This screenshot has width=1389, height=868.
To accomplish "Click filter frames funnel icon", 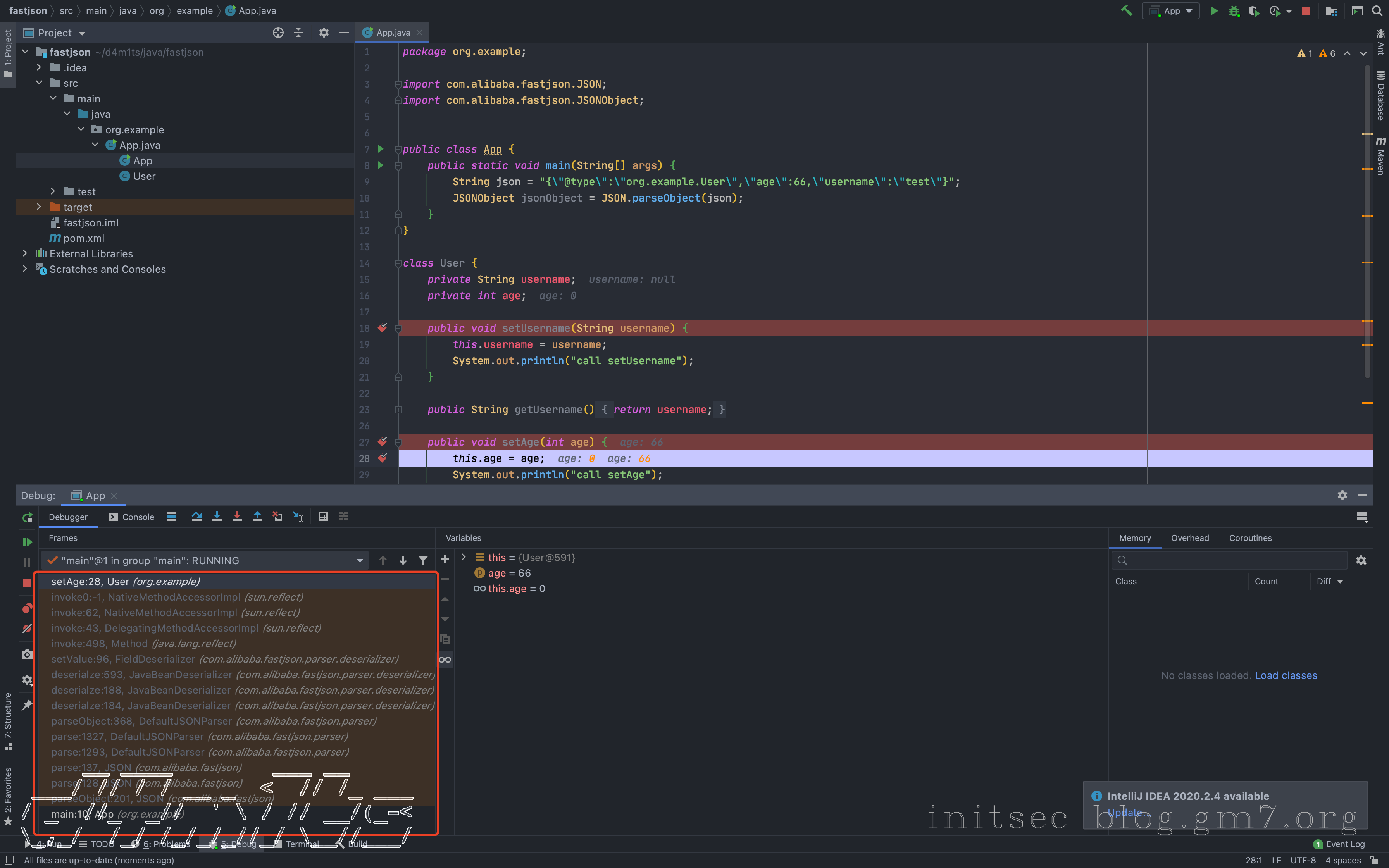I will point(423,560).
